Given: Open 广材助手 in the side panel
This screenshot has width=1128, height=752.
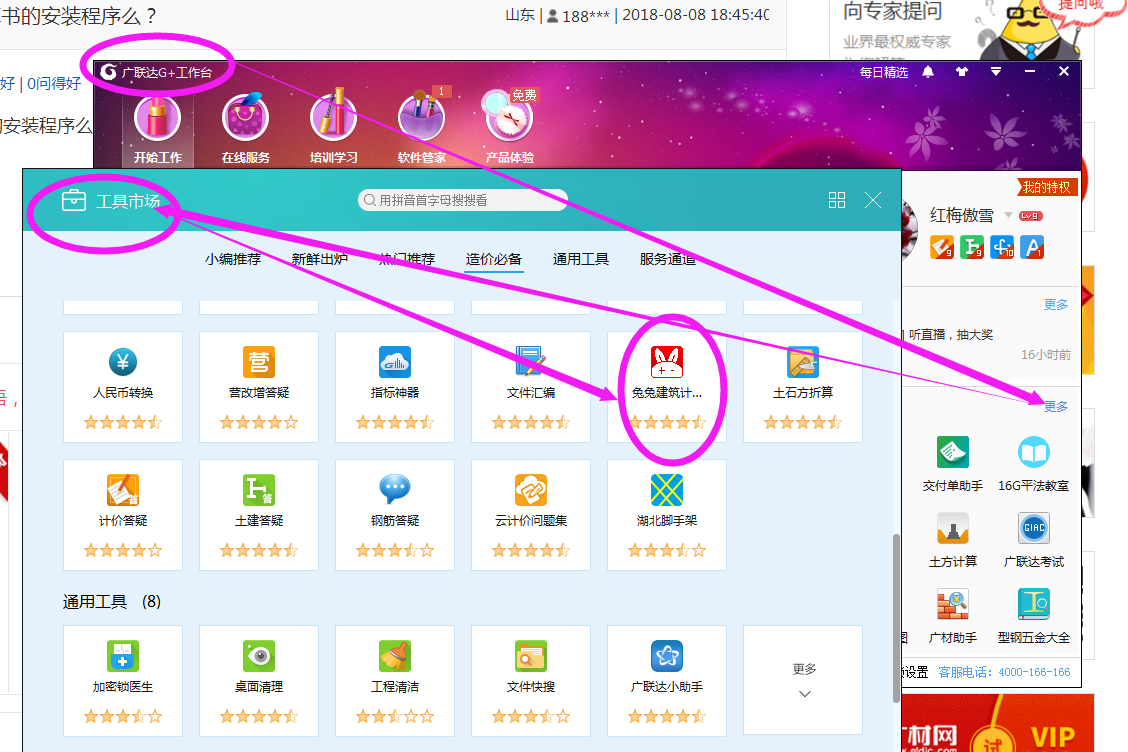Looking at the screenshot, I should coord(952,616).
